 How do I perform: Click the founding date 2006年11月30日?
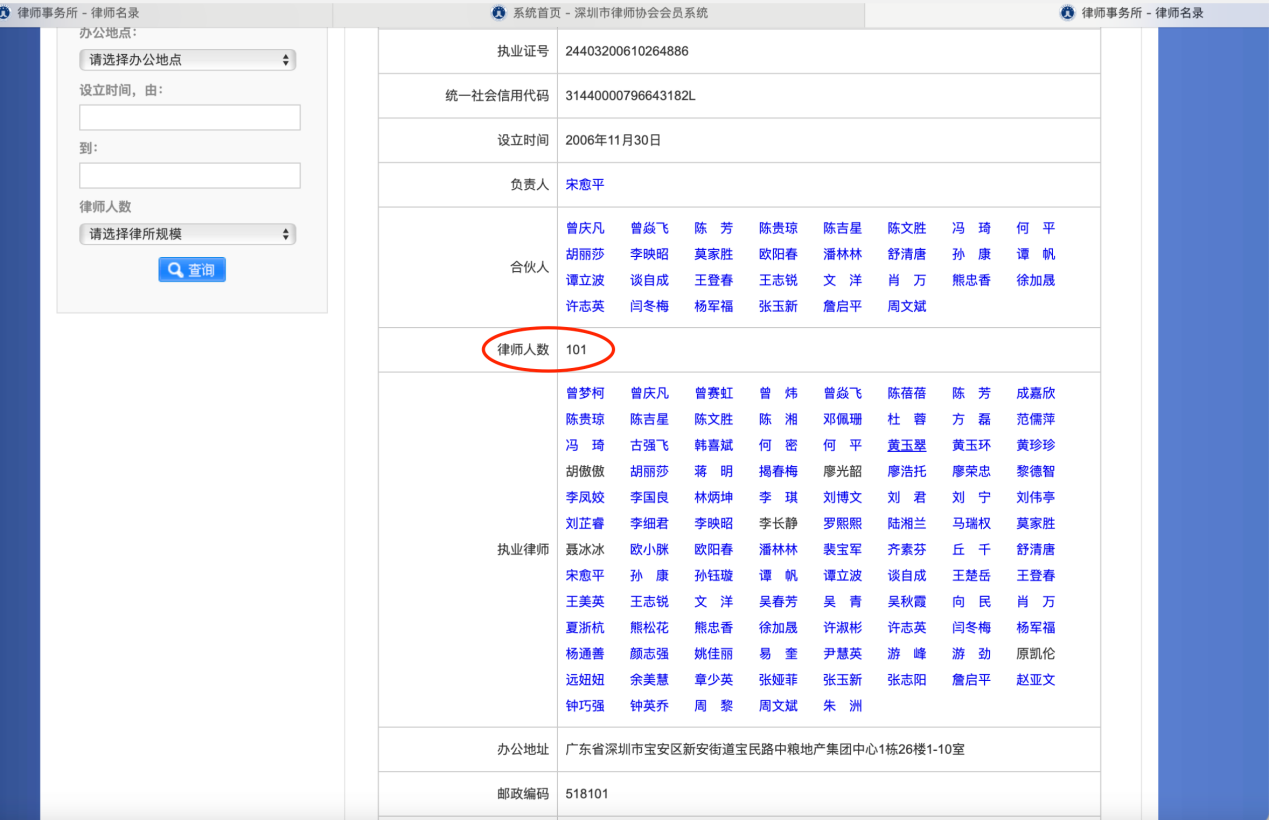coord(614,140)
